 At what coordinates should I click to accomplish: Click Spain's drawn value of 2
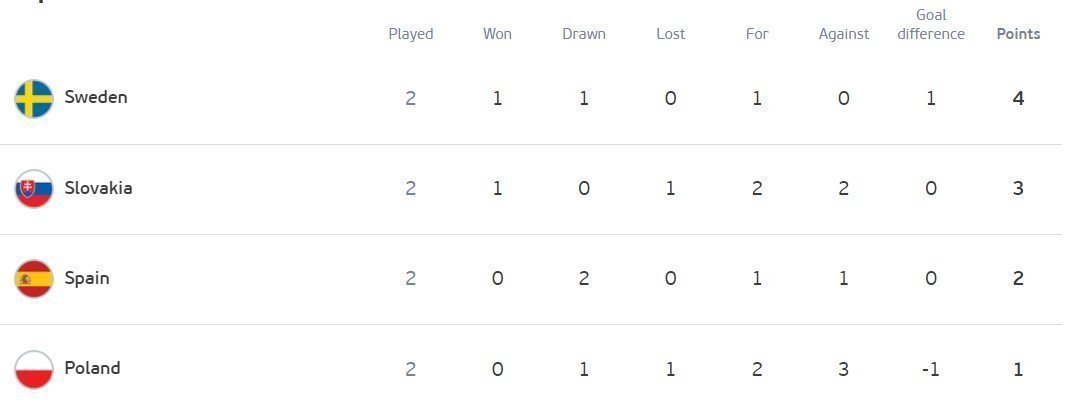tap(583, 278)
